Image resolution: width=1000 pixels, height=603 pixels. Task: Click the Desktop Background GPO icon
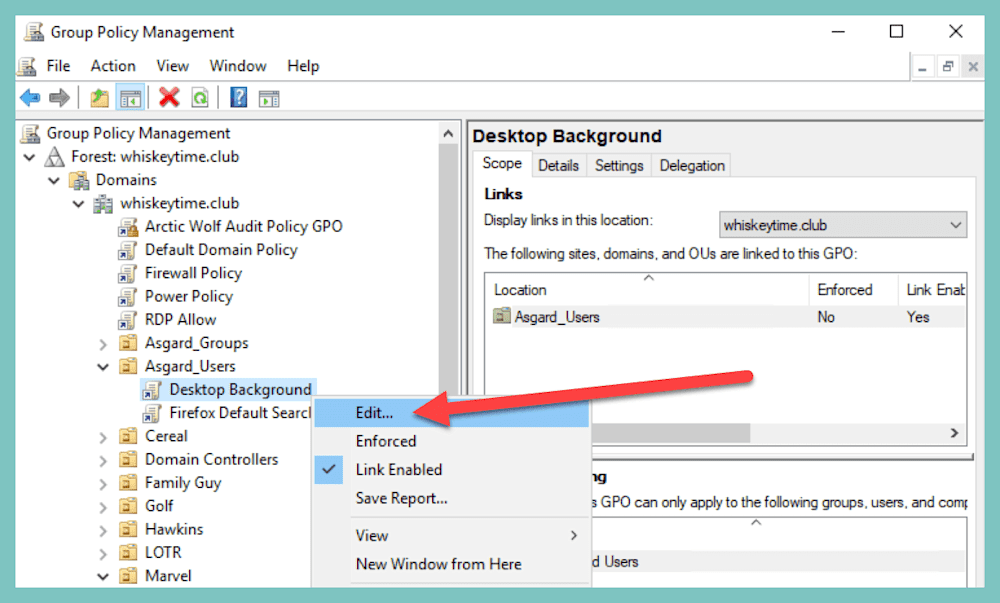tap(152, 389)
